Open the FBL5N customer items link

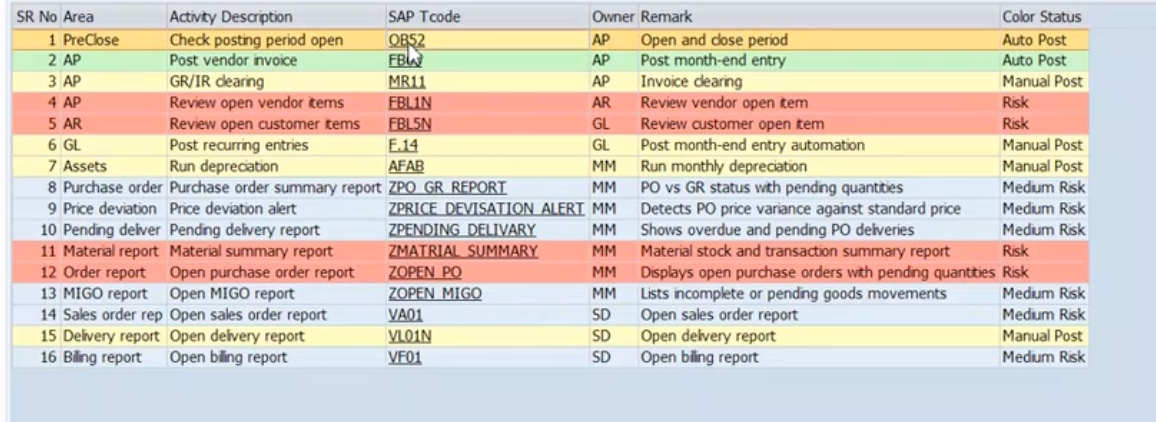click(407, 123)
